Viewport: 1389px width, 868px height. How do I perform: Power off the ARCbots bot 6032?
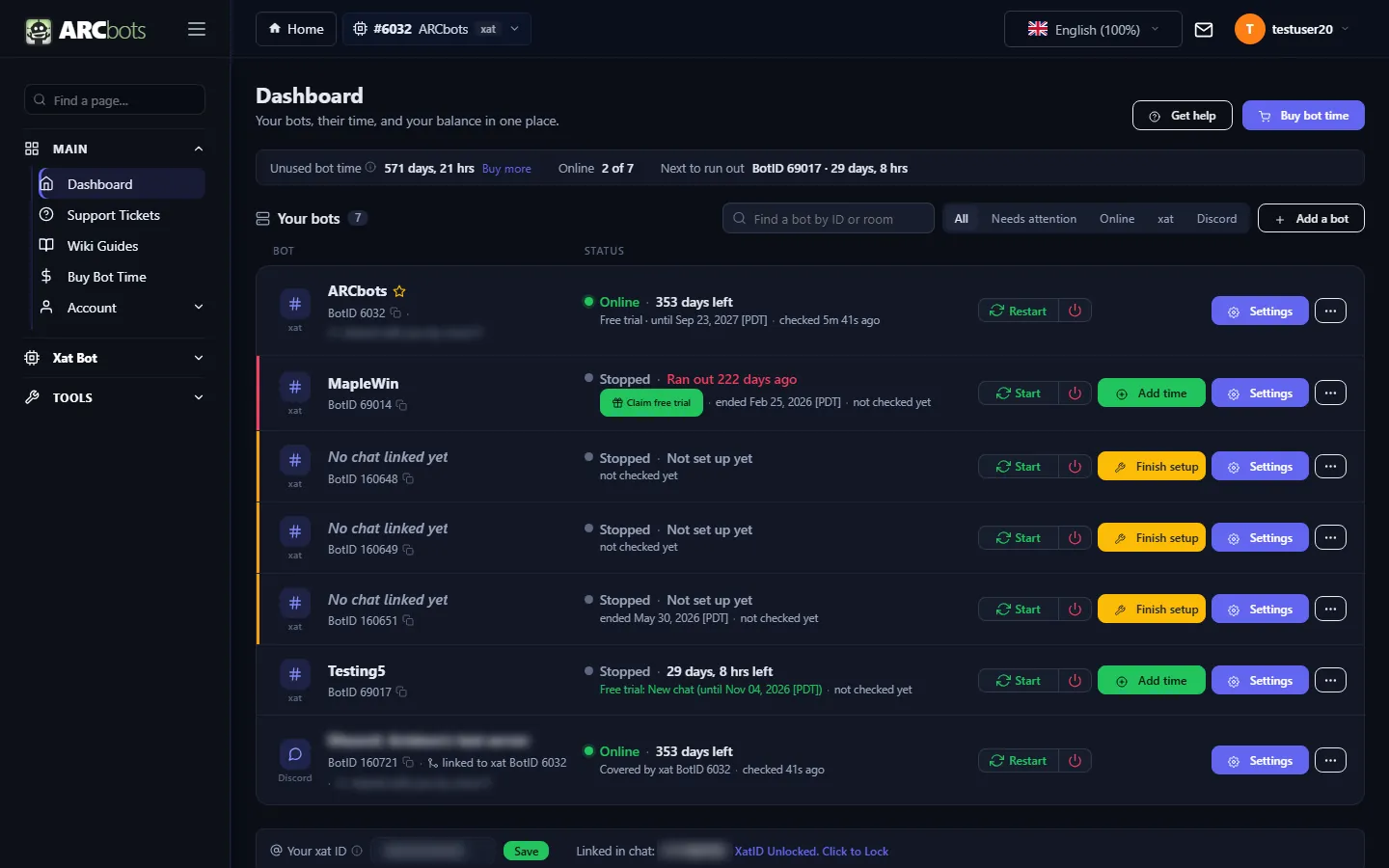click(x=1075, y=311)
